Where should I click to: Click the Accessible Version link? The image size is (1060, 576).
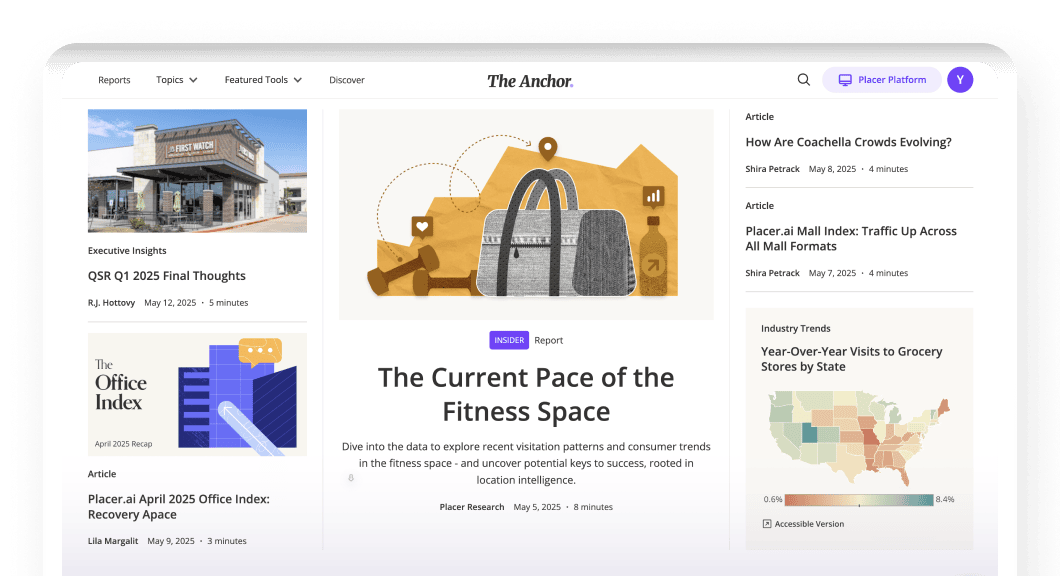(803, 524)
